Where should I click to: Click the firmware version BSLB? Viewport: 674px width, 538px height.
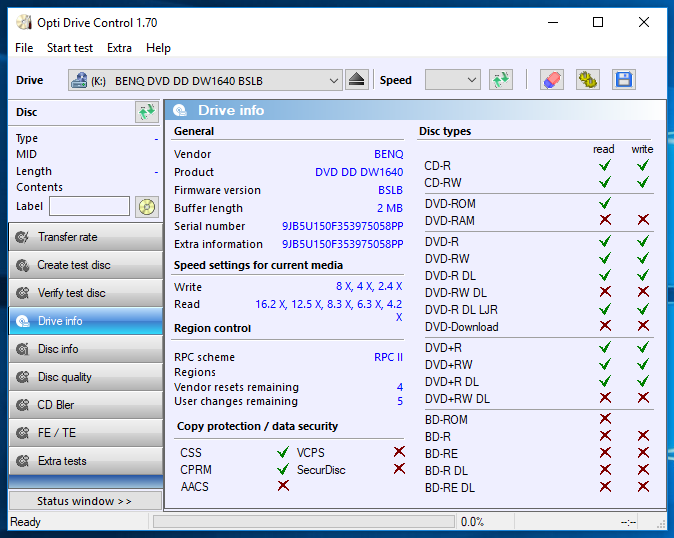(390, 190)
